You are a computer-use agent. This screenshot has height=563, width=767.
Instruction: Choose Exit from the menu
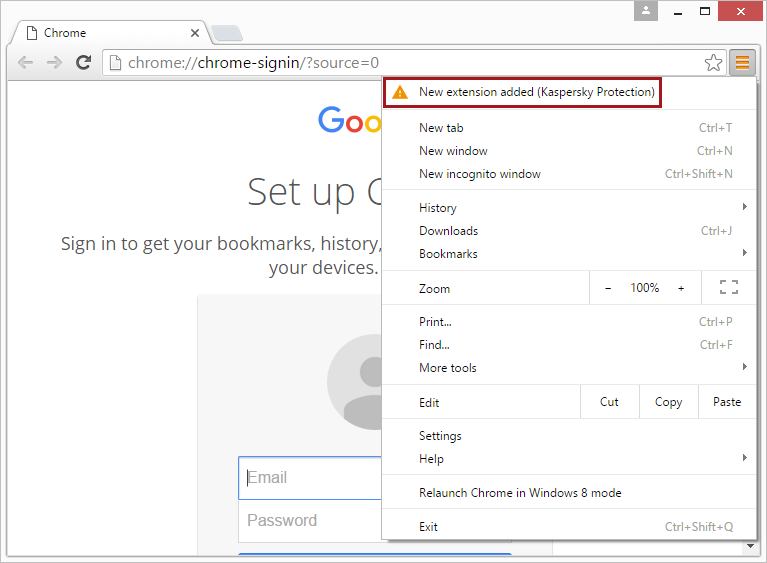(568, 526)
